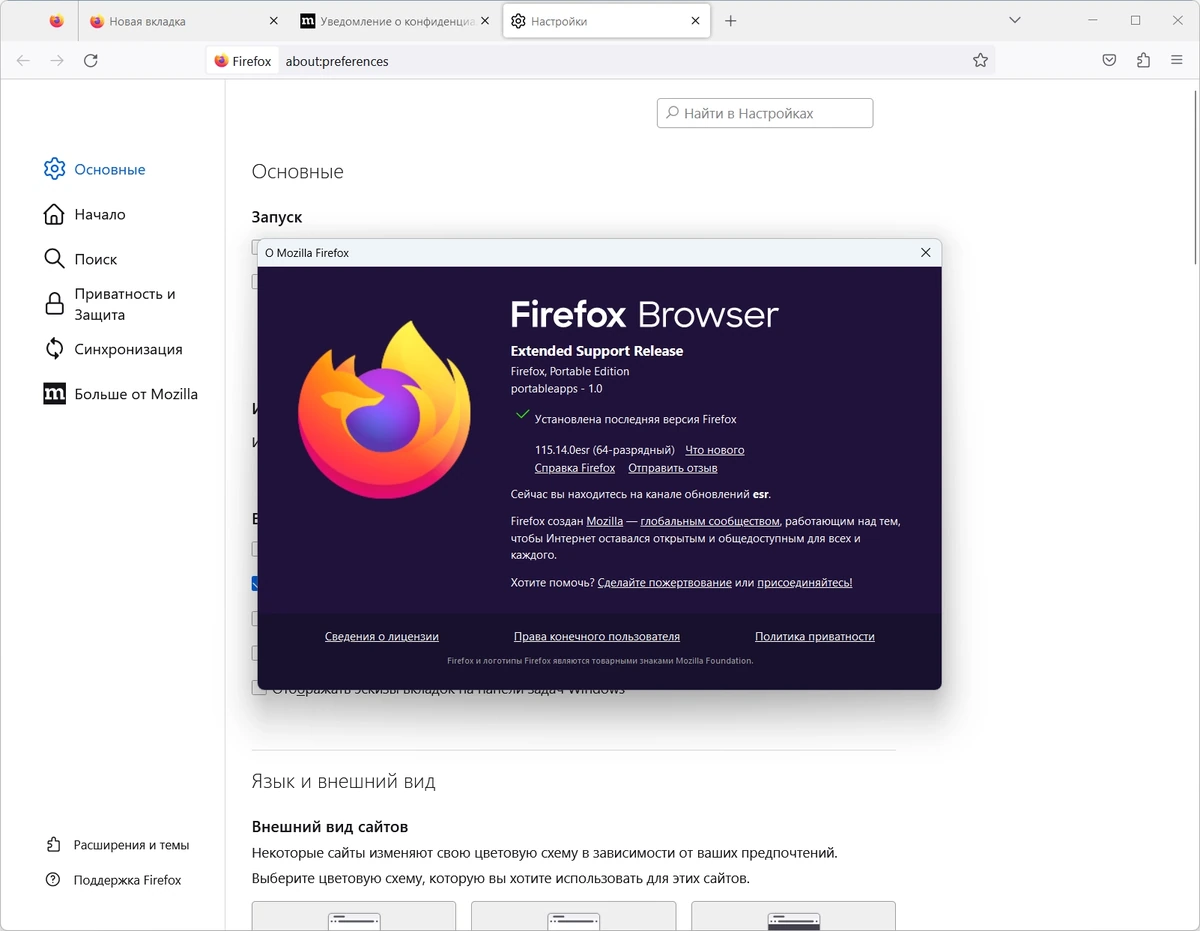The height and width of the screenshot is (931, 1200).
Task: Click the Firefox identity icon in address bar
Action: pos(243,61)
